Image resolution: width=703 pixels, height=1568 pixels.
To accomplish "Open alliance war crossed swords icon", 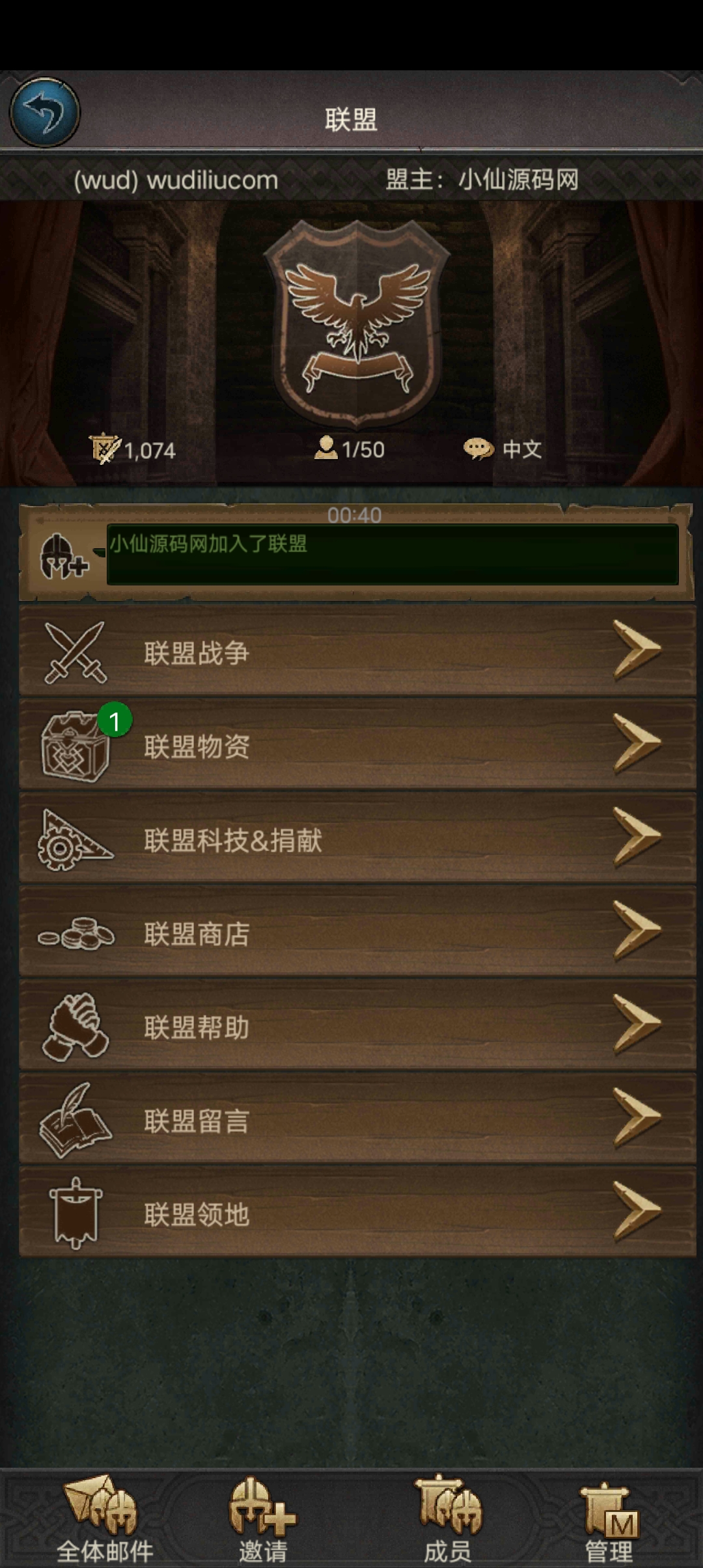I will pos(76,652).
